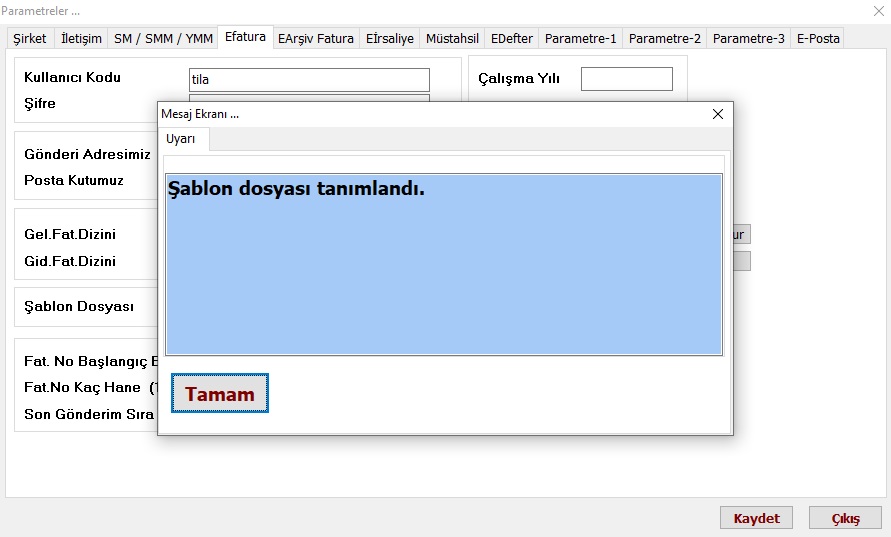Click the Kullanıcı Kodu input field
Screen dimensions: 891x537
[x=309, y=80]
